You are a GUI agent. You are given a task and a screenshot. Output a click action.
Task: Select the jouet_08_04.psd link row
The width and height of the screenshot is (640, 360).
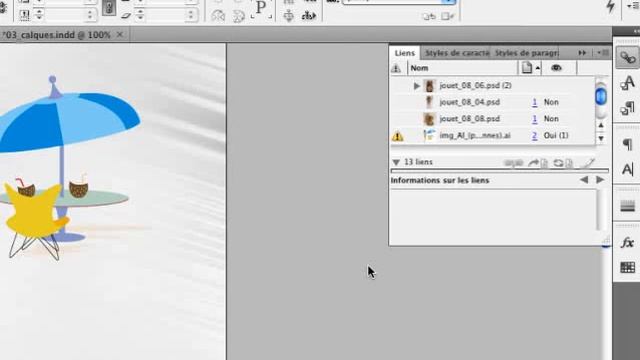492,102
